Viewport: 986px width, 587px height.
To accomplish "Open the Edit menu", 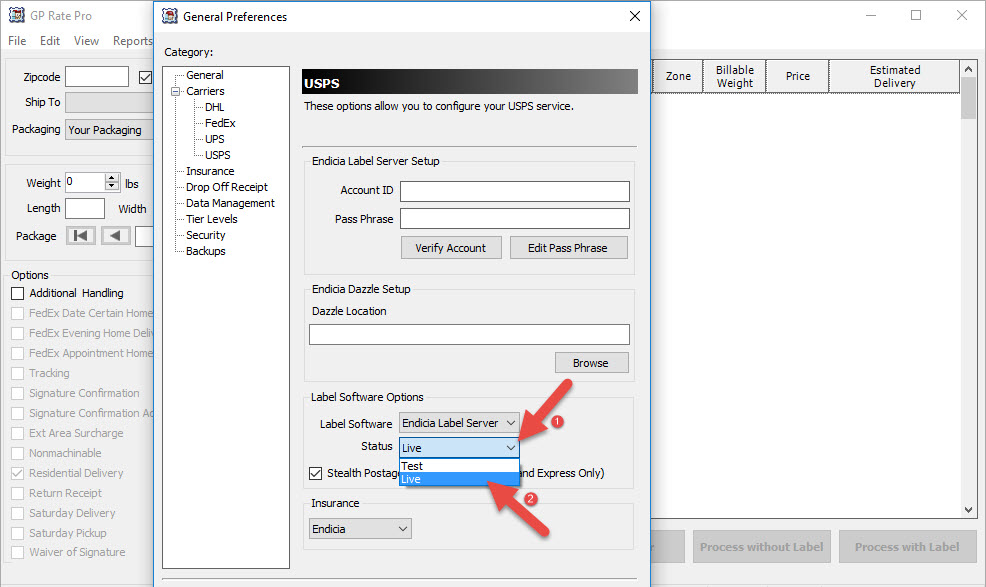I will (x=50, y=41).
